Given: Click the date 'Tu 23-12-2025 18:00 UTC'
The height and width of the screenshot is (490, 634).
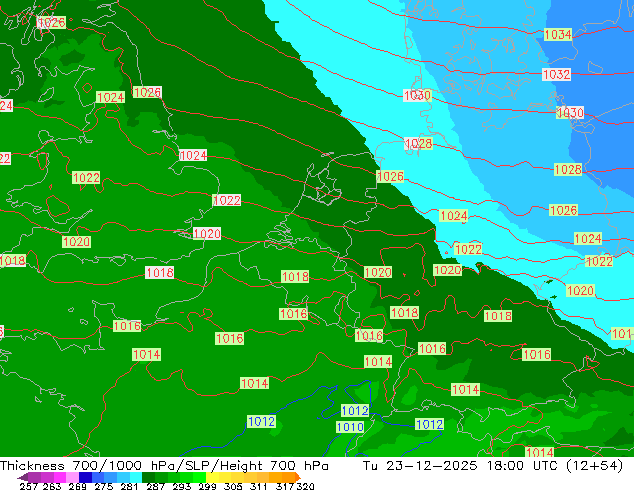Looking at the screenshot, I should (x=460, y=466).
